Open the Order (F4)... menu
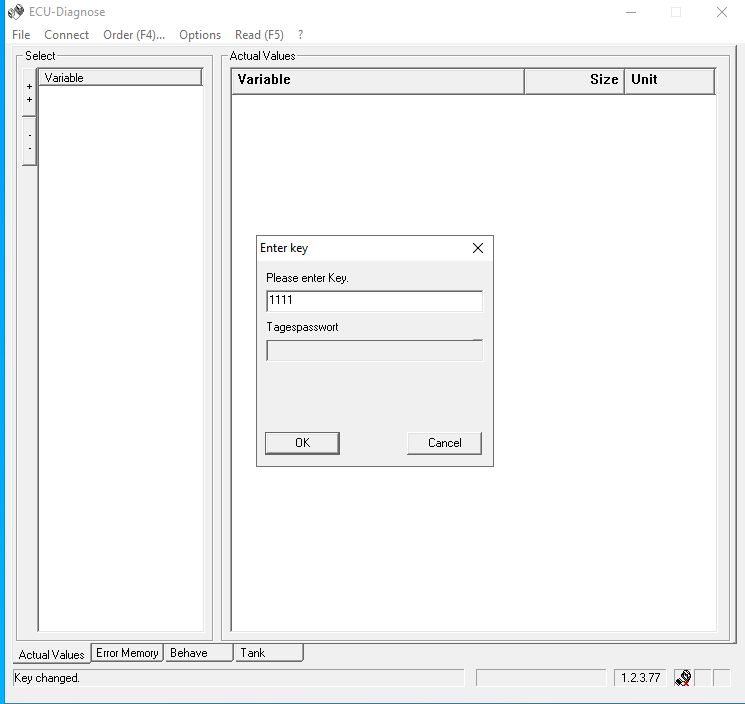 (134, 35)
